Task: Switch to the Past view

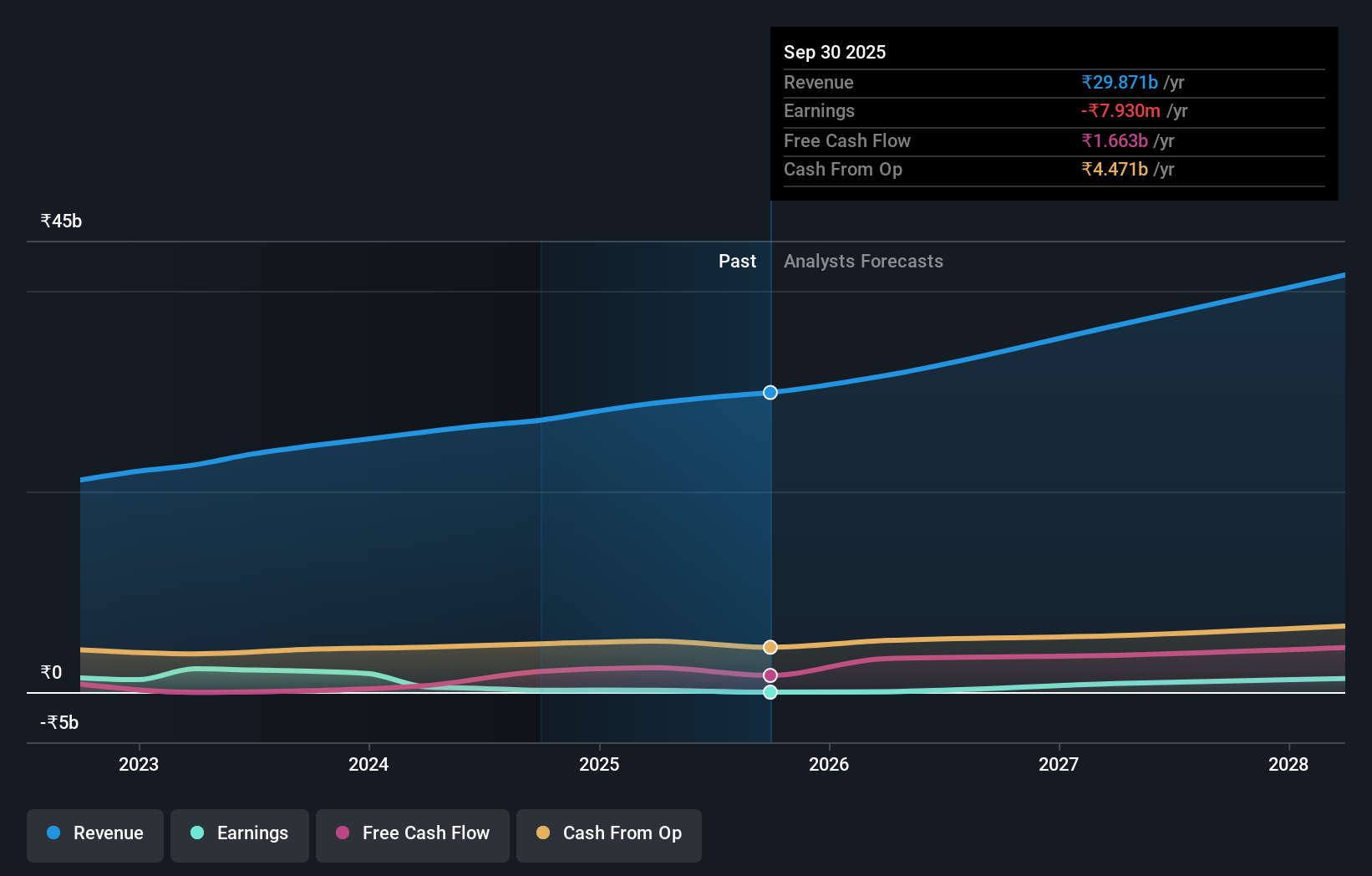Action: [736, 261]
